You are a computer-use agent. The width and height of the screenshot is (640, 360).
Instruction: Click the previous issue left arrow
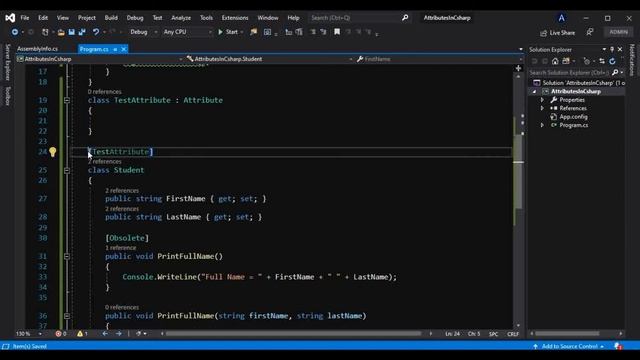click(x=105, y=334)
